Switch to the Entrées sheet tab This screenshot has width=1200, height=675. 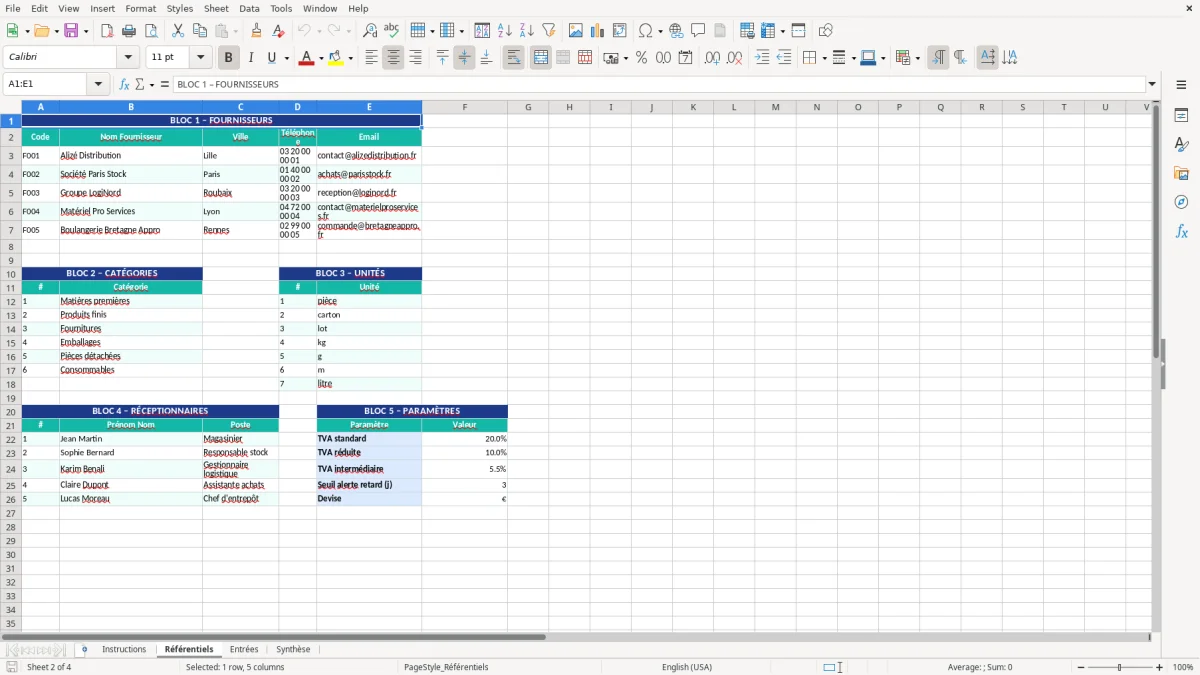(244, 650)
